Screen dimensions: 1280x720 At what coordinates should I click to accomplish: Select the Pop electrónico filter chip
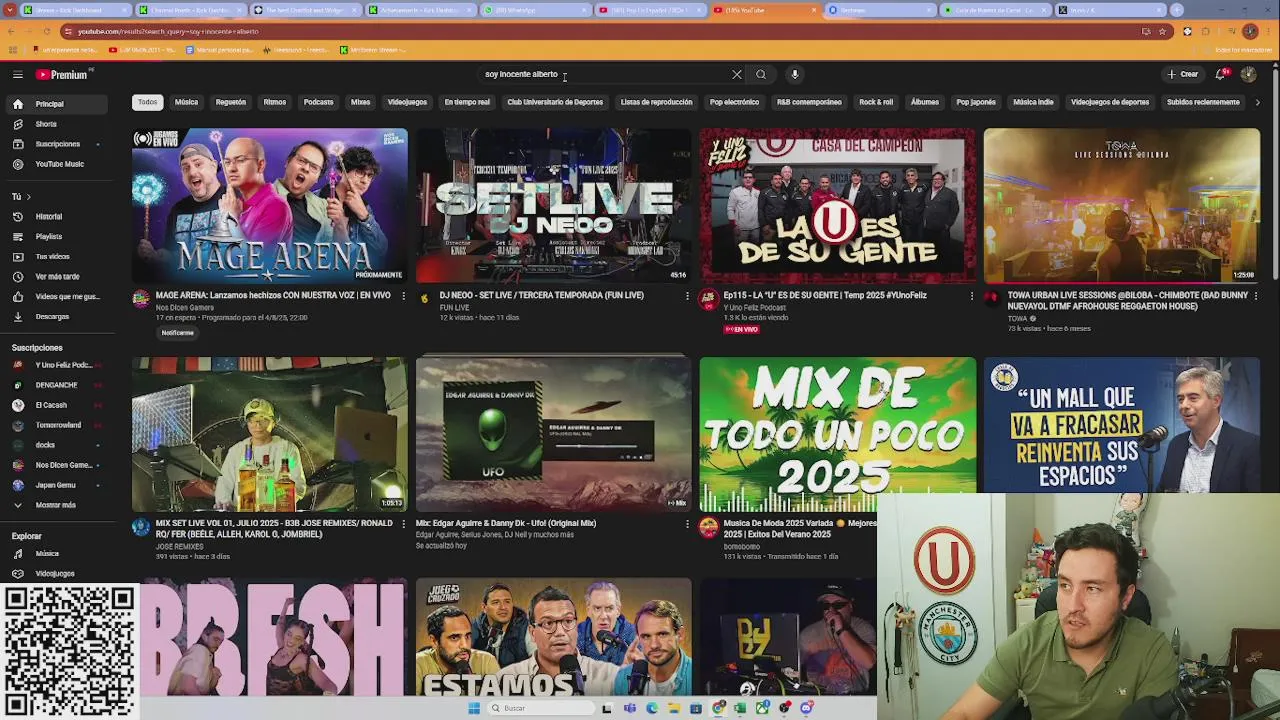[x=734, y=102]
